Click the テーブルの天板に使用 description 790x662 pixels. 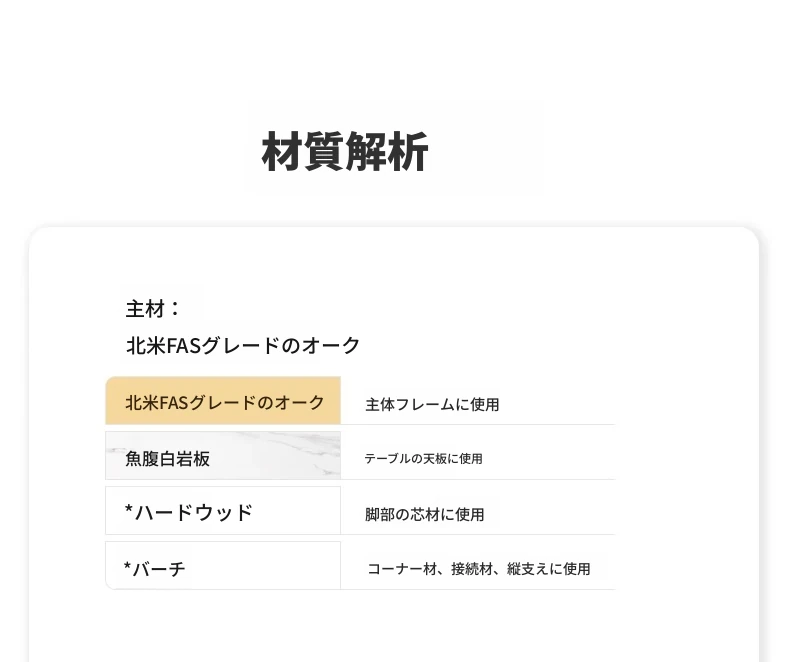423,458
